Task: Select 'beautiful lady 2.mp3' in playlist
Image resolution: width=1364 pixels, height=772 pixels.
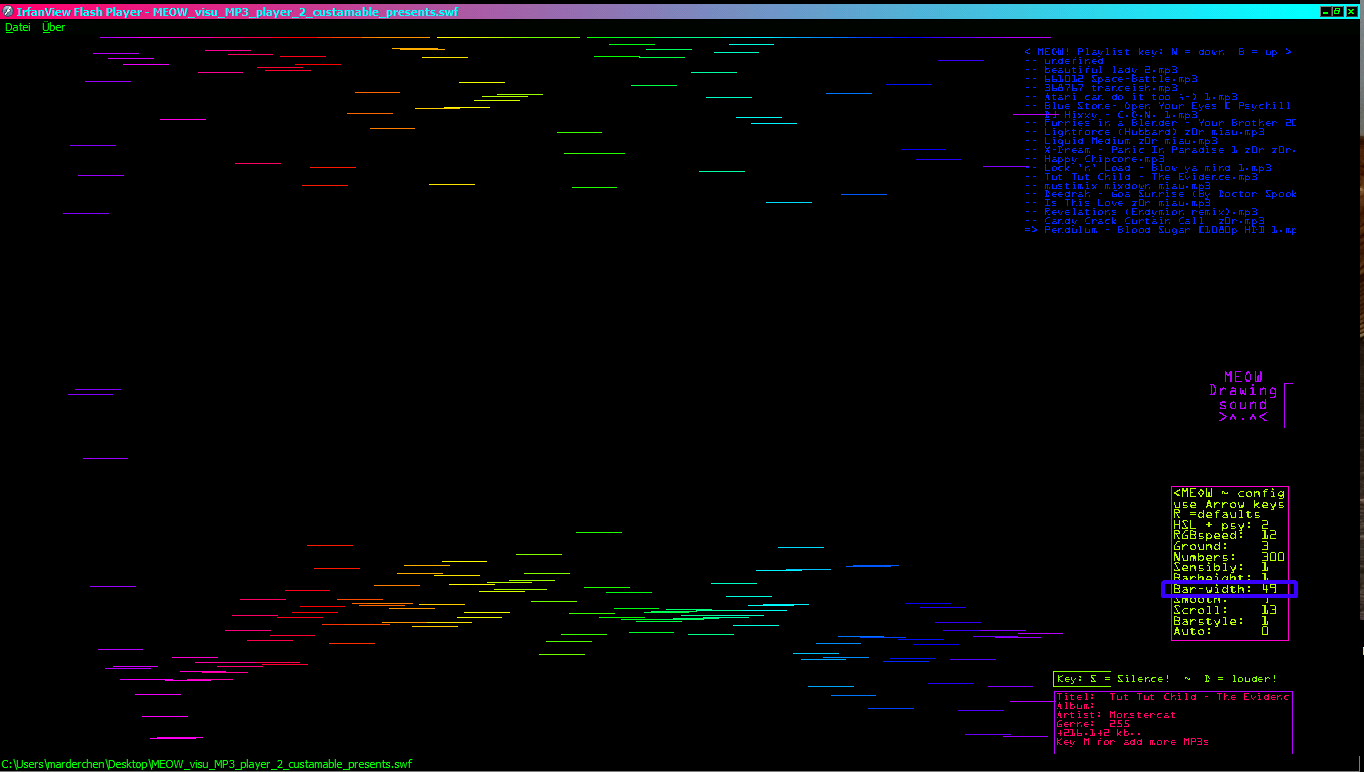Action: [x=1101, y=70]
